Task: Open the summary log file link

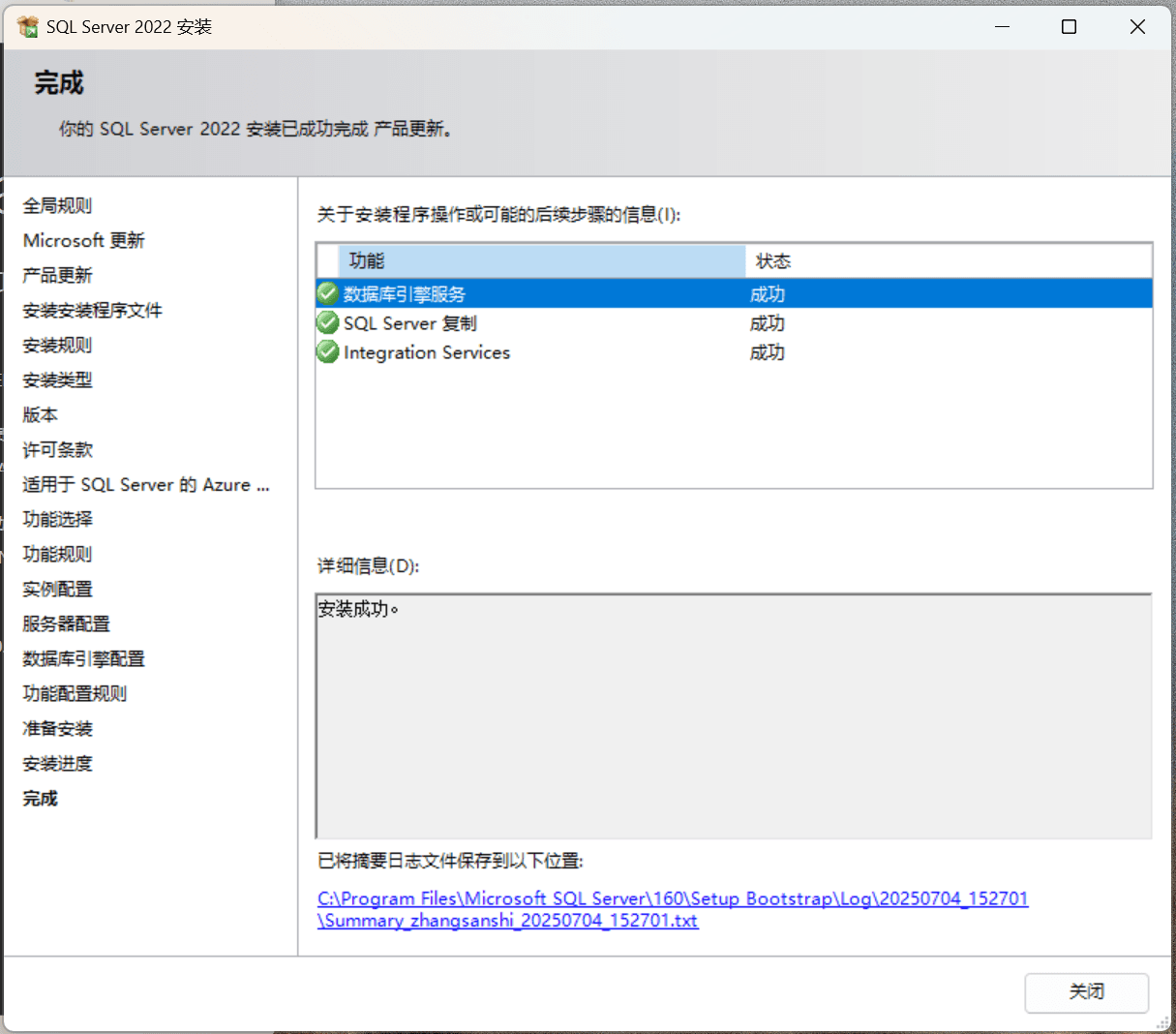Action: click(673, 909)
